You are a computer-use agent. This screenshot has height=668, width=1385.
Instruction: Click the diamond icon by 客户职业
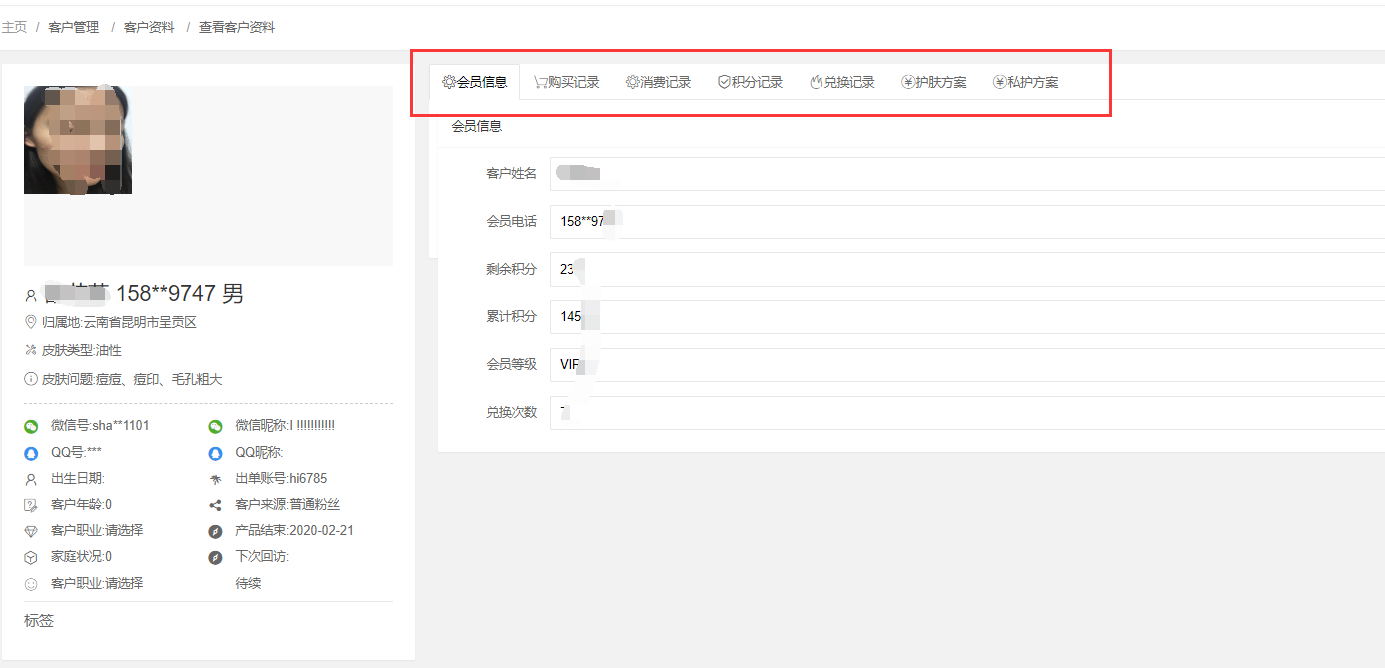tap(31, 531)
